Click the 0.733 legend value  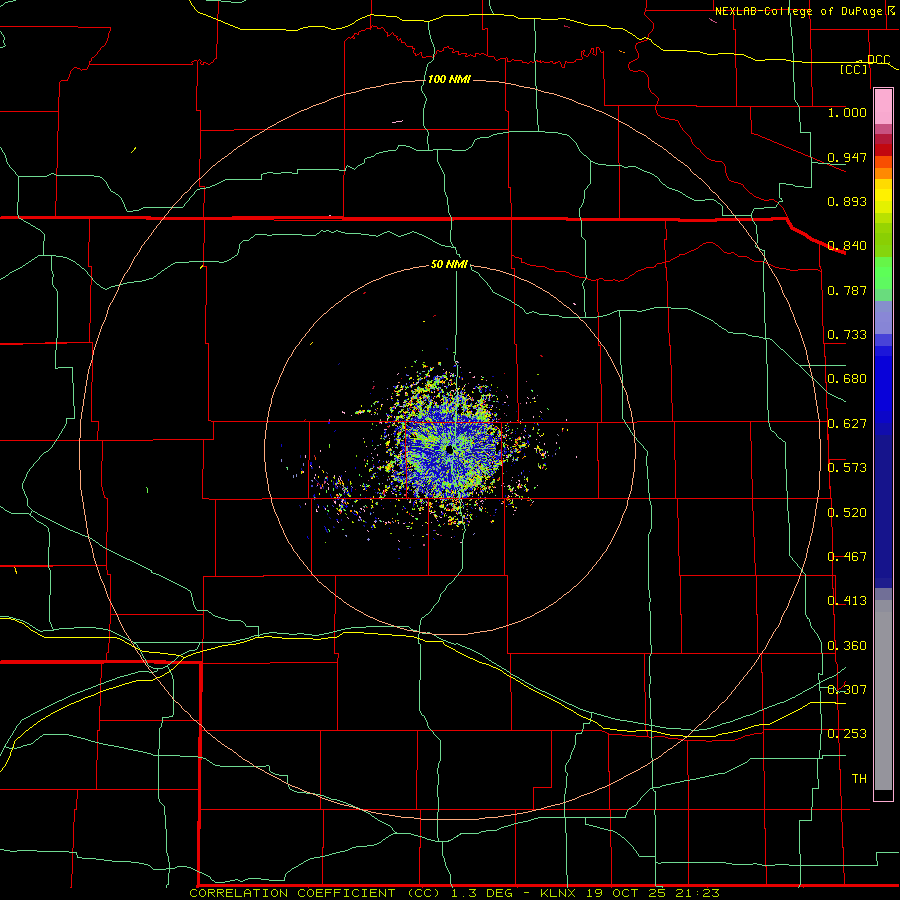click(x=847, y=335)
